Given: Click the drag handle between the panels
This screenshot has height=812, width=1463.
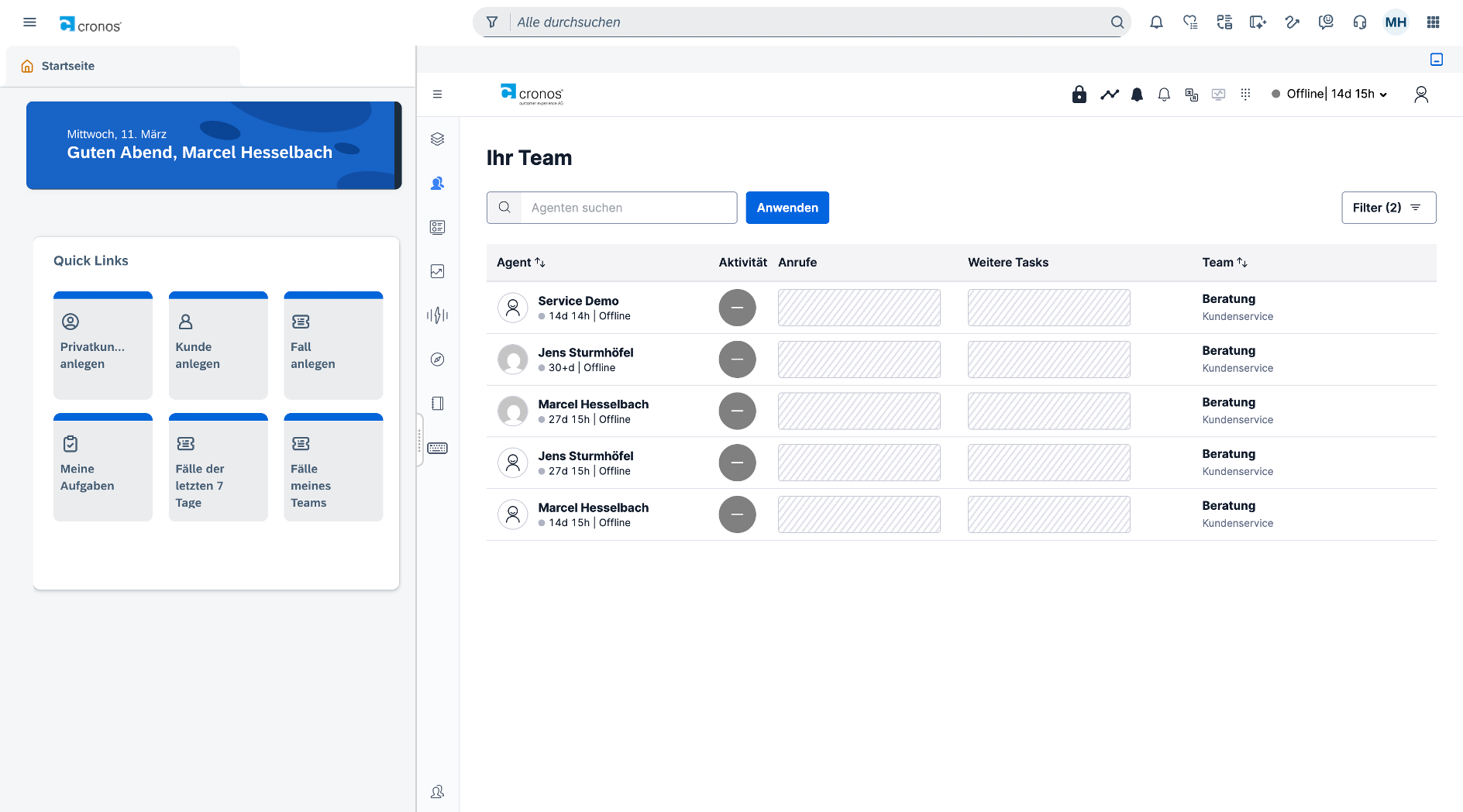Looking at the screenshot, I should 420,441.
